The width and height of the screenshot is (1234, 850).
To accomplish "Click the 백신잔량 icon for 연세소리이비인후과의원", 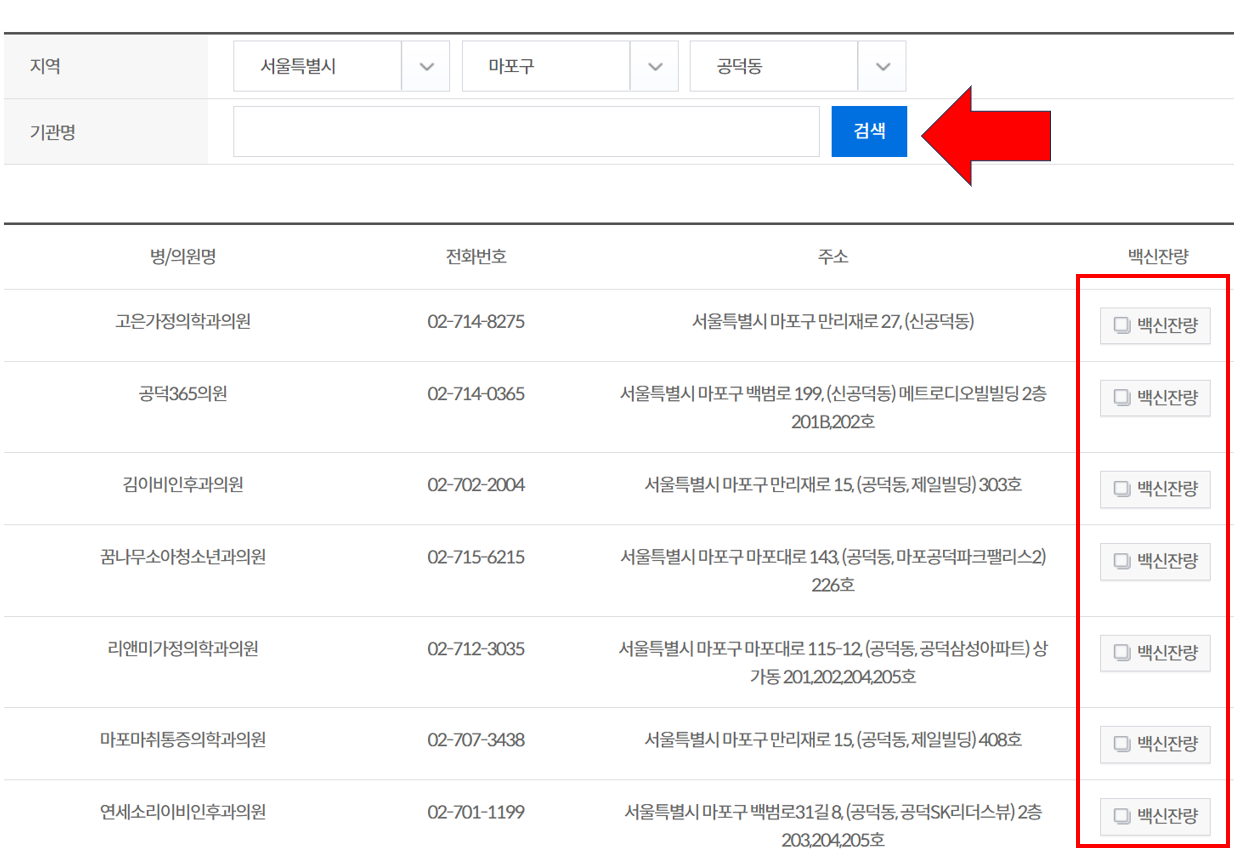I will (1155, 817).
